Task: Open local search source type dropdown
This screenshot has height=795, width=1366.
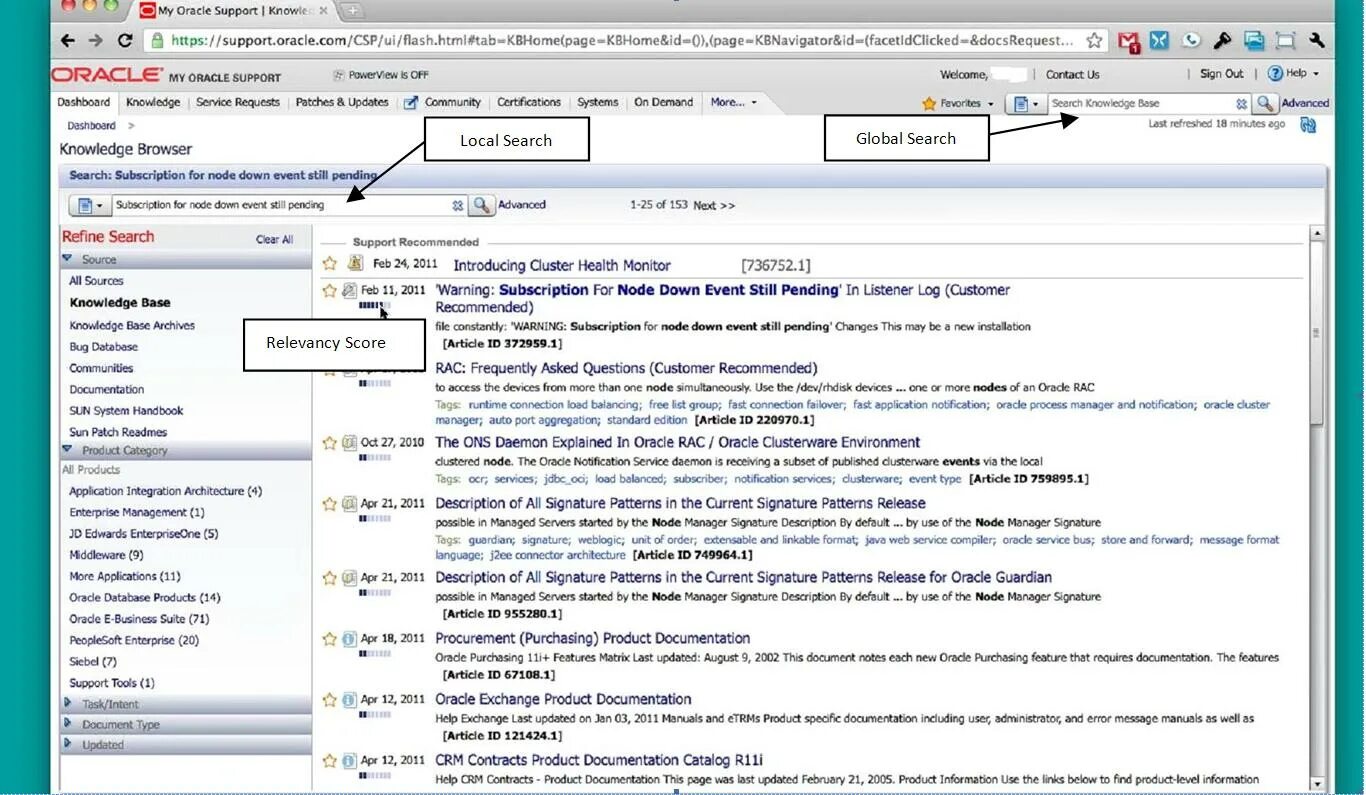Action: tap(90, 205)
